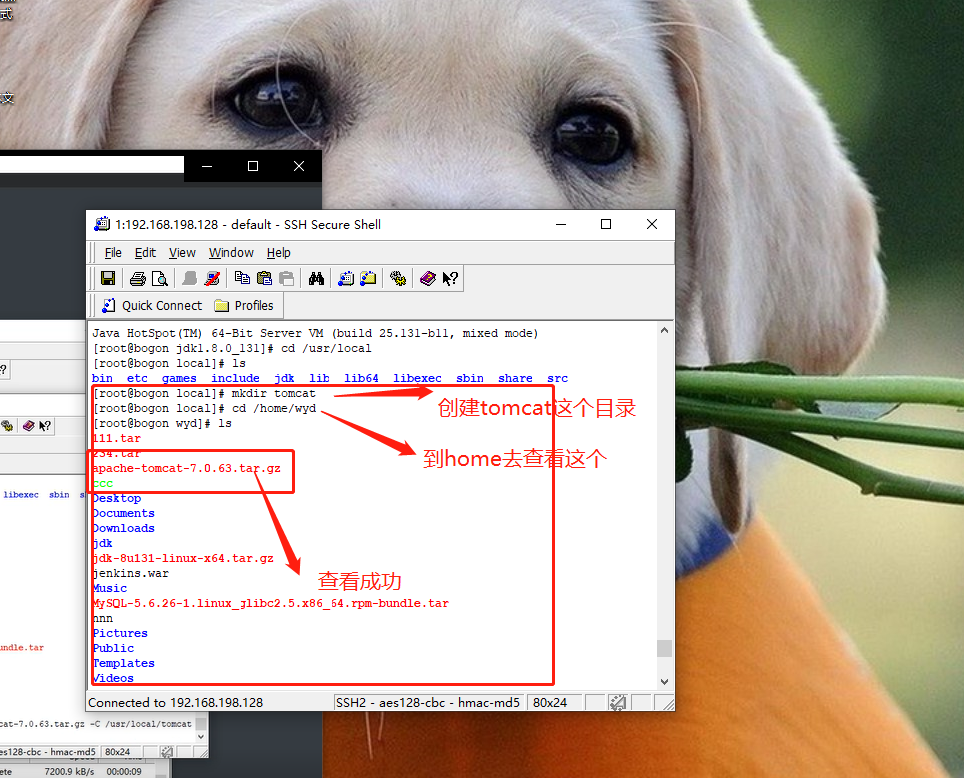Click "00:00:09" elapsed time text

[x=124, y=771]
